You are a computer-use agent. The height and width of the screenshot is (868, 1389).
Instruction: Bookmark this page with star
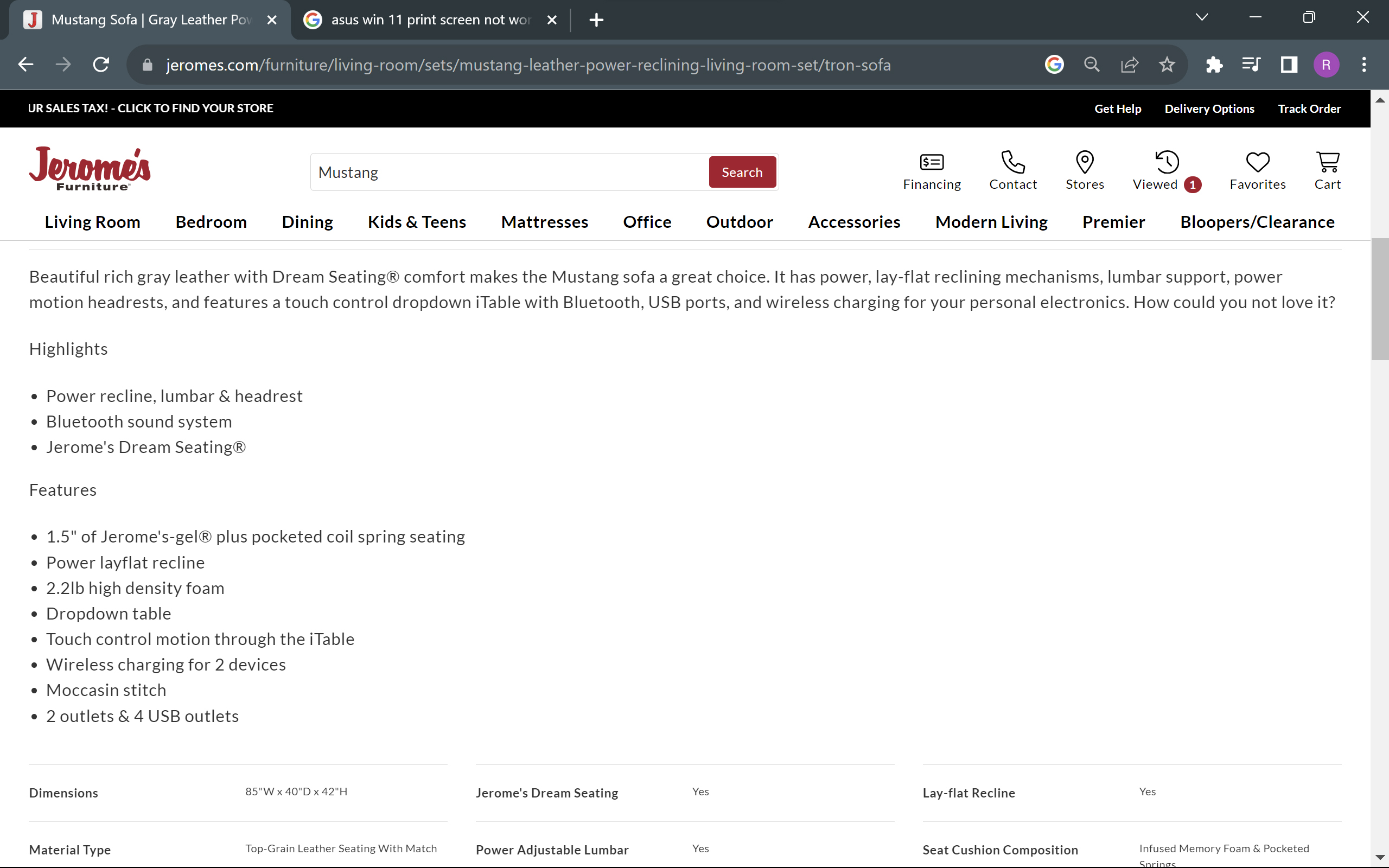[x=1167, y=65]
